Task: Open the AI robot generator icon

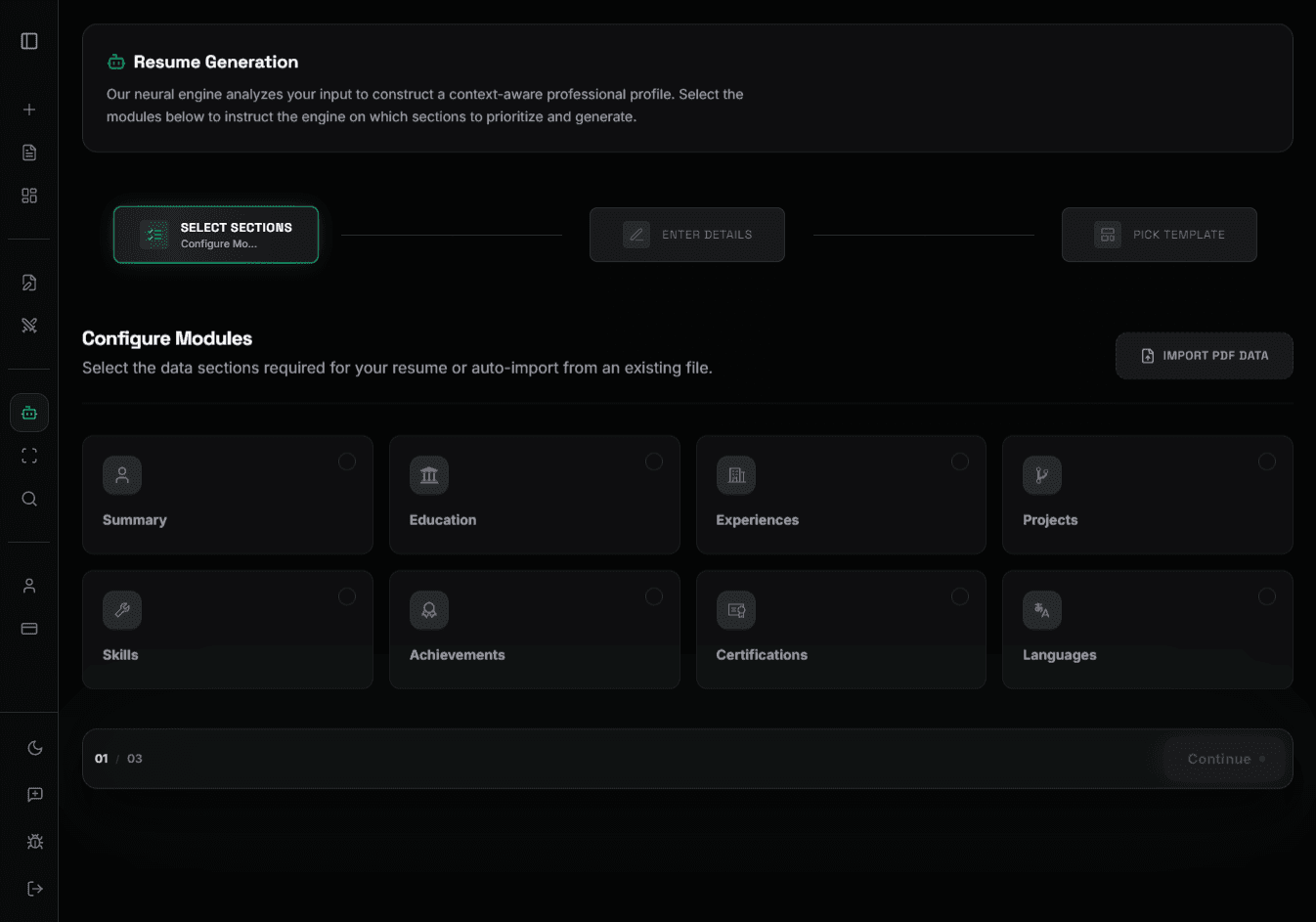Action: [28, 412]
